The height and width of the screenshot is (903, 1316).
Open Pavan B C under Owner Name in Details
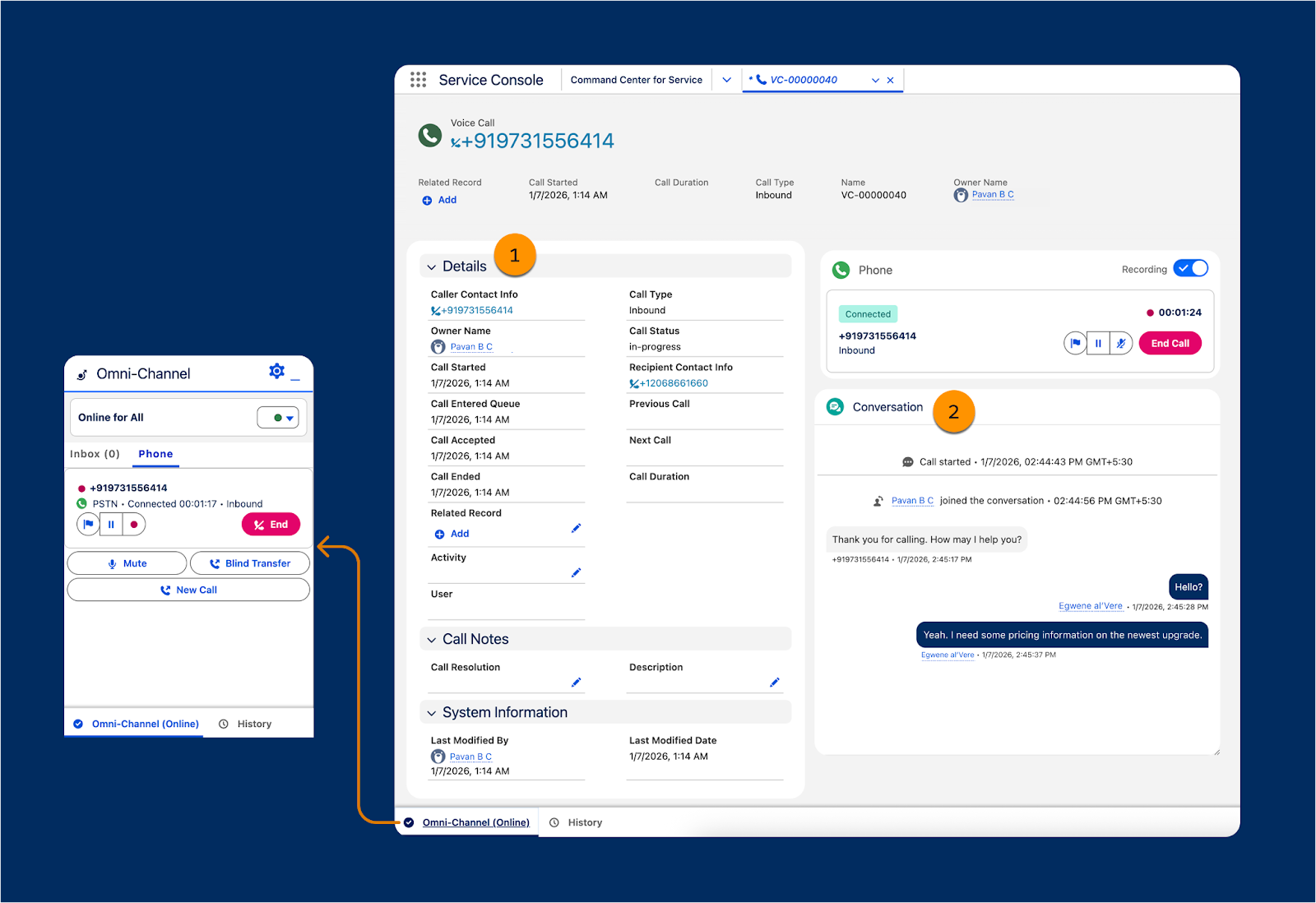471,347
